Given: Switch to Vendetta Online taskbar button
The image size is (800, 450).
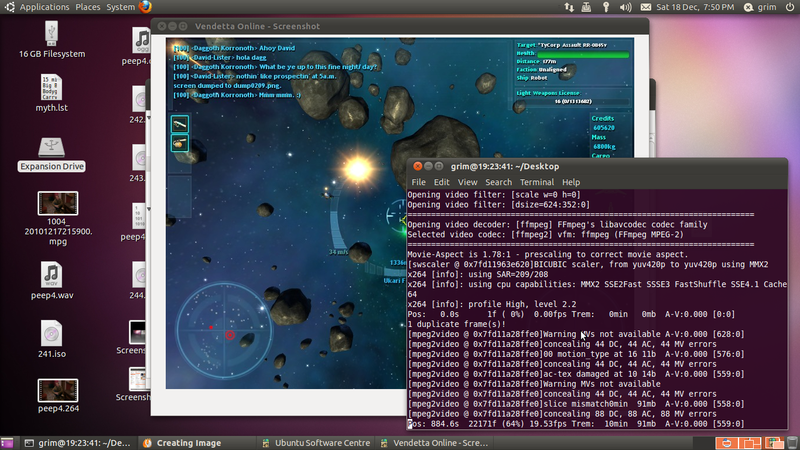Looking at the screenshot, I should pyautogui.click(x=435, y=443).
